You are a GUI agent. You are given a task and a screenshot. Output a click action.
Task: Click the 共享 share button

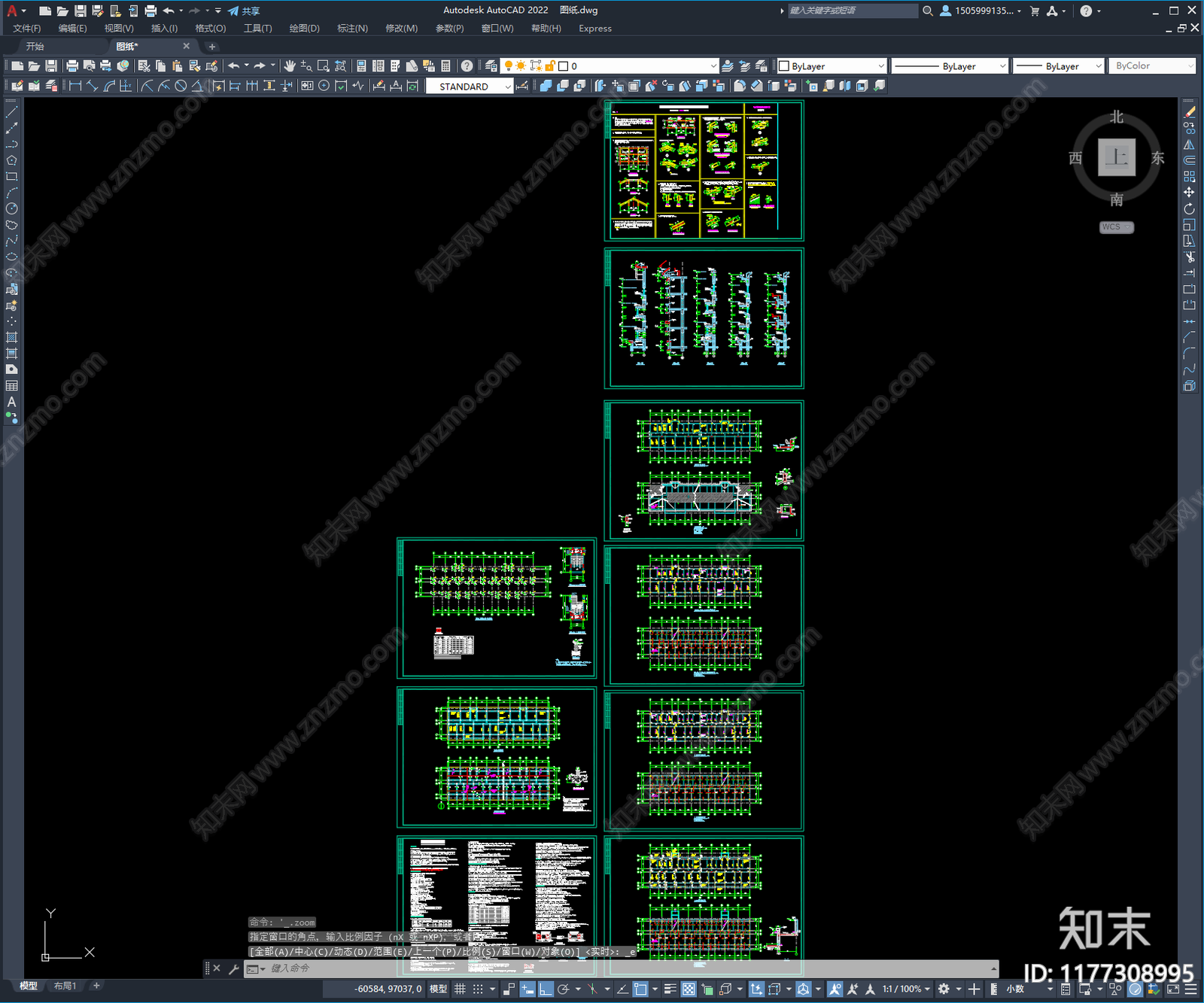point(244,11)
